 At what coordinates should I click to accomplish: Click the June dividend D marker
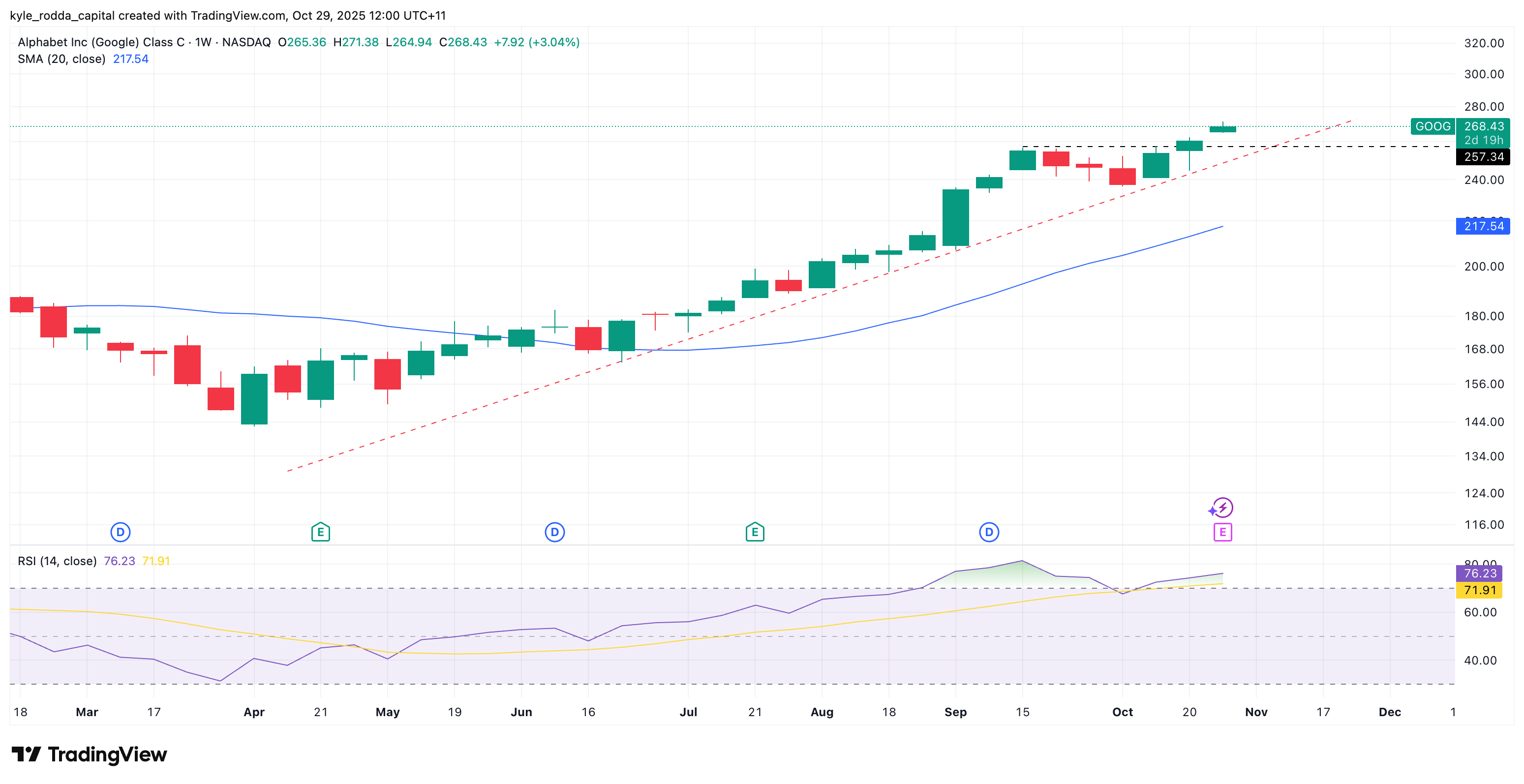(554, 532)
